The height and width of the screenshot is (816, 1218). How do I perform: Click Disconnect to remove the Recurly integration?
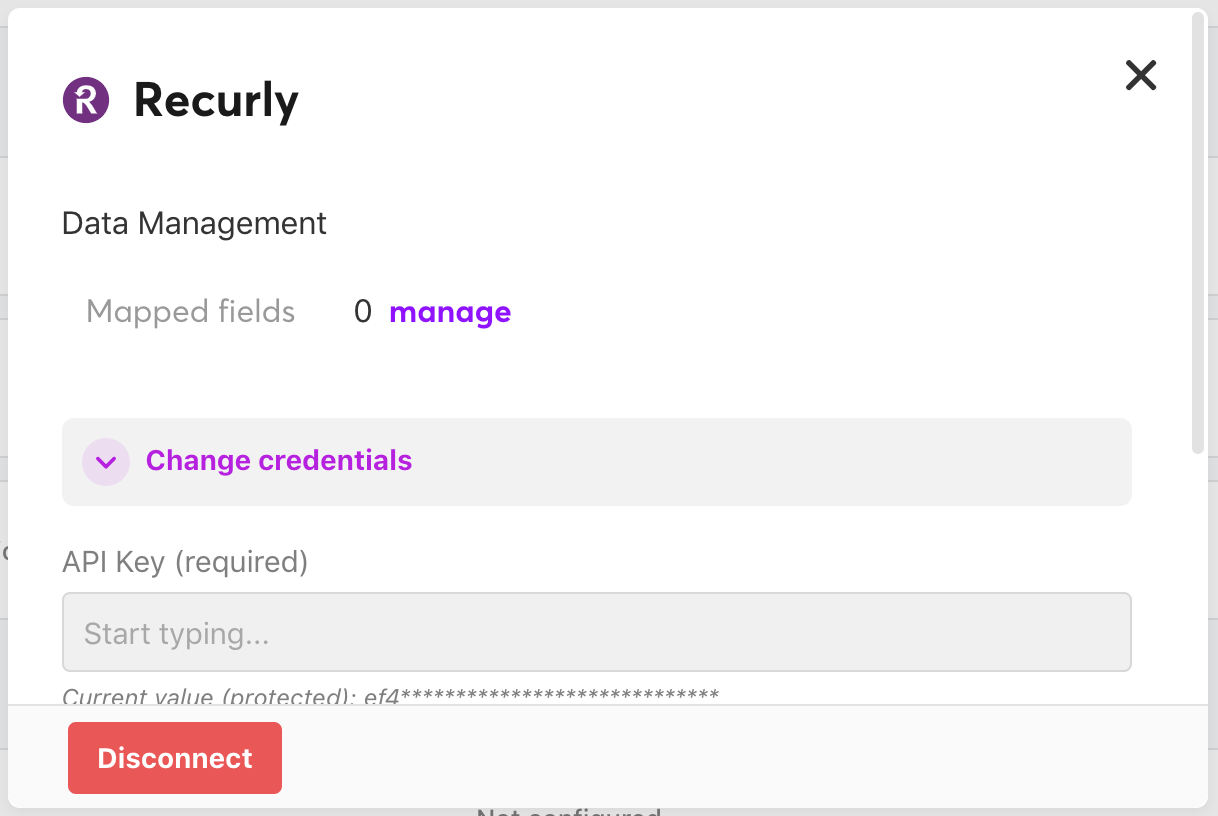coord(174,758)
